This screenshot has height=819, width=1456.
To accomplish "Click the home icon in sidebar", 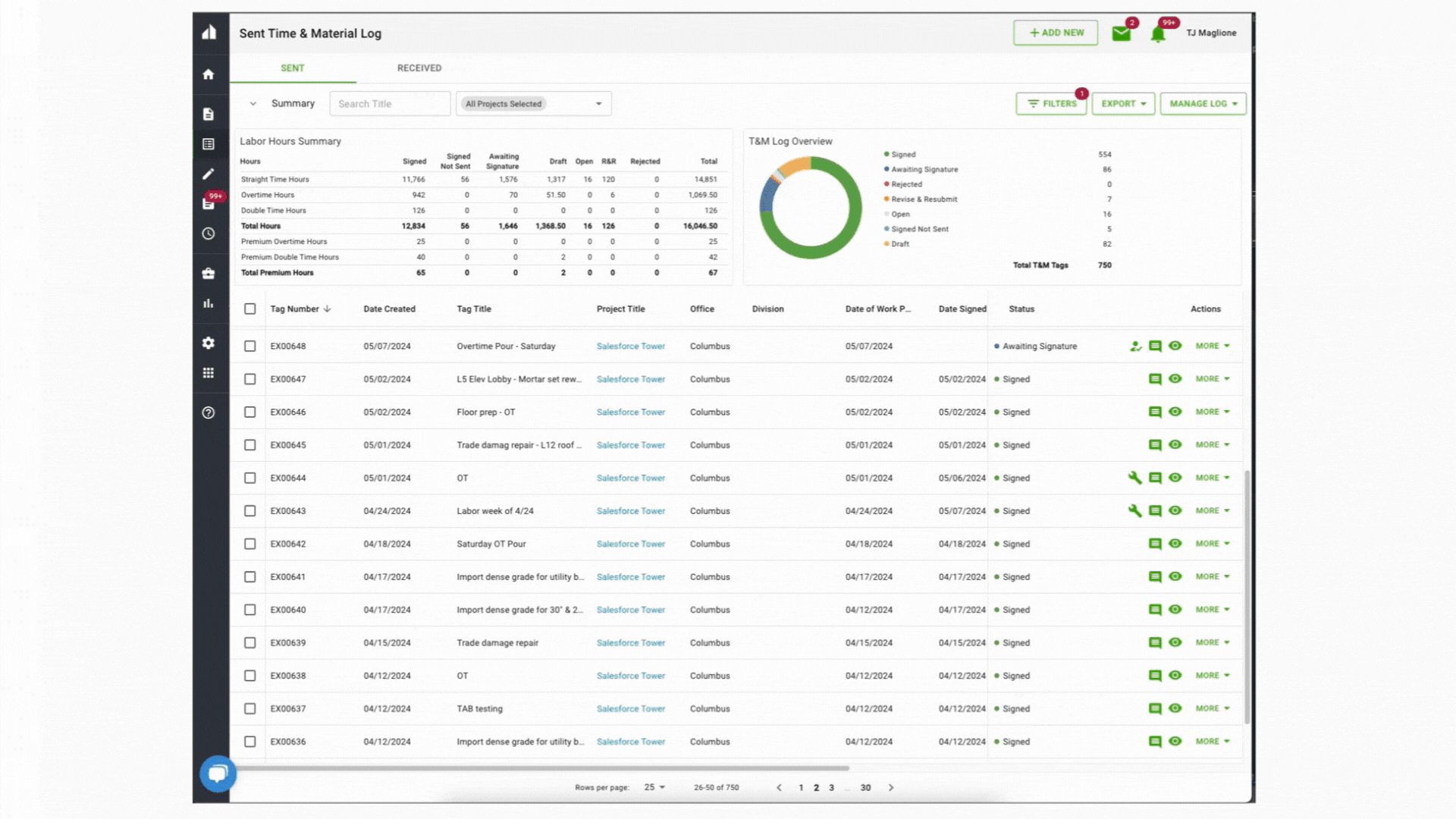I will click(x=209, y=74).
